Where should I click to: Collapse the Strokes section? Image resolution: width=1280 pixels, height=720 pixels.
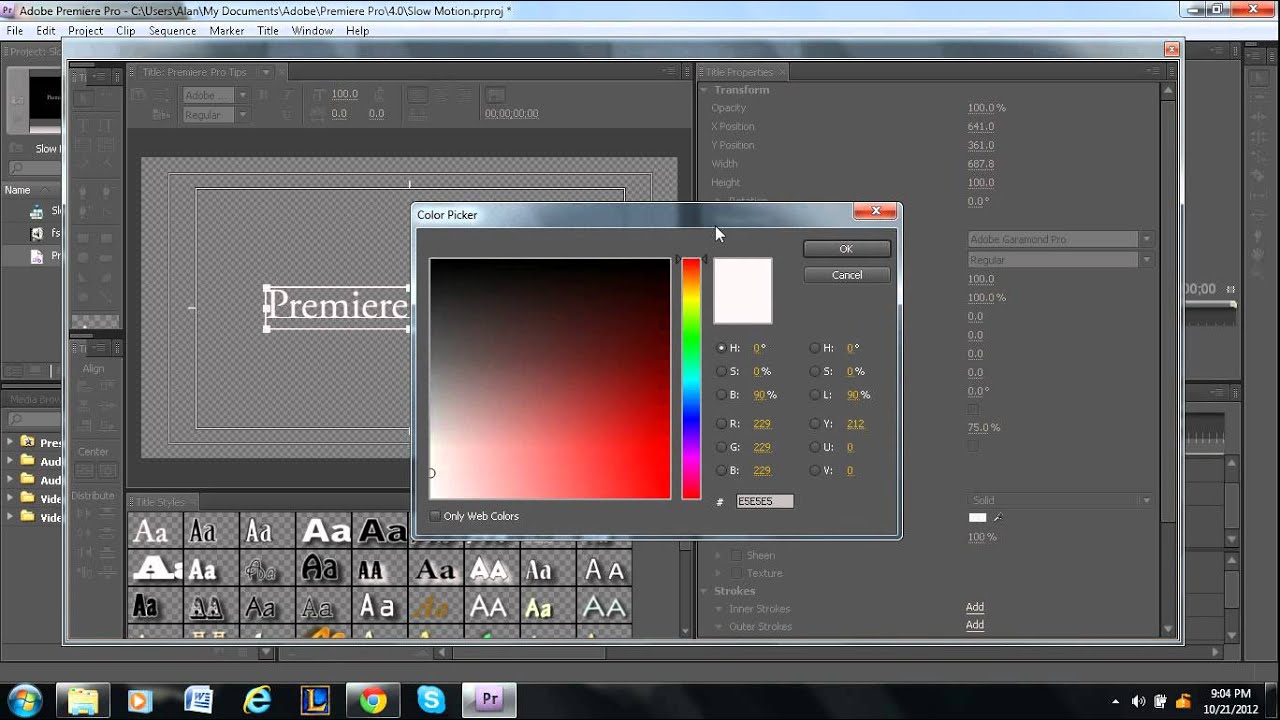coord(704,591)
